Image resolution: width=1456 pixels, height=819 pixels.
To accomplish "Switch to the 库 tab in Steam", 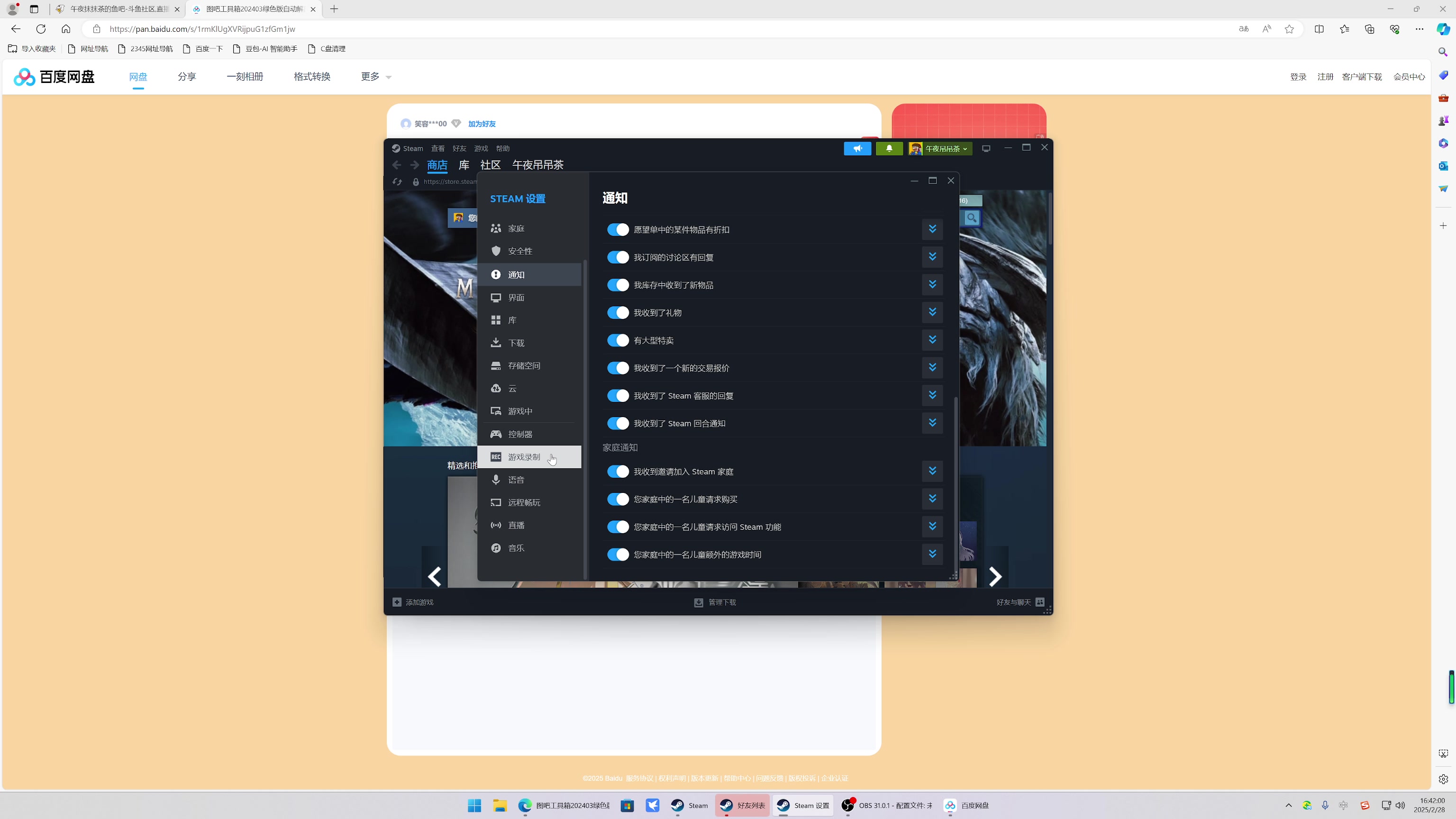I will coord(464,164).
